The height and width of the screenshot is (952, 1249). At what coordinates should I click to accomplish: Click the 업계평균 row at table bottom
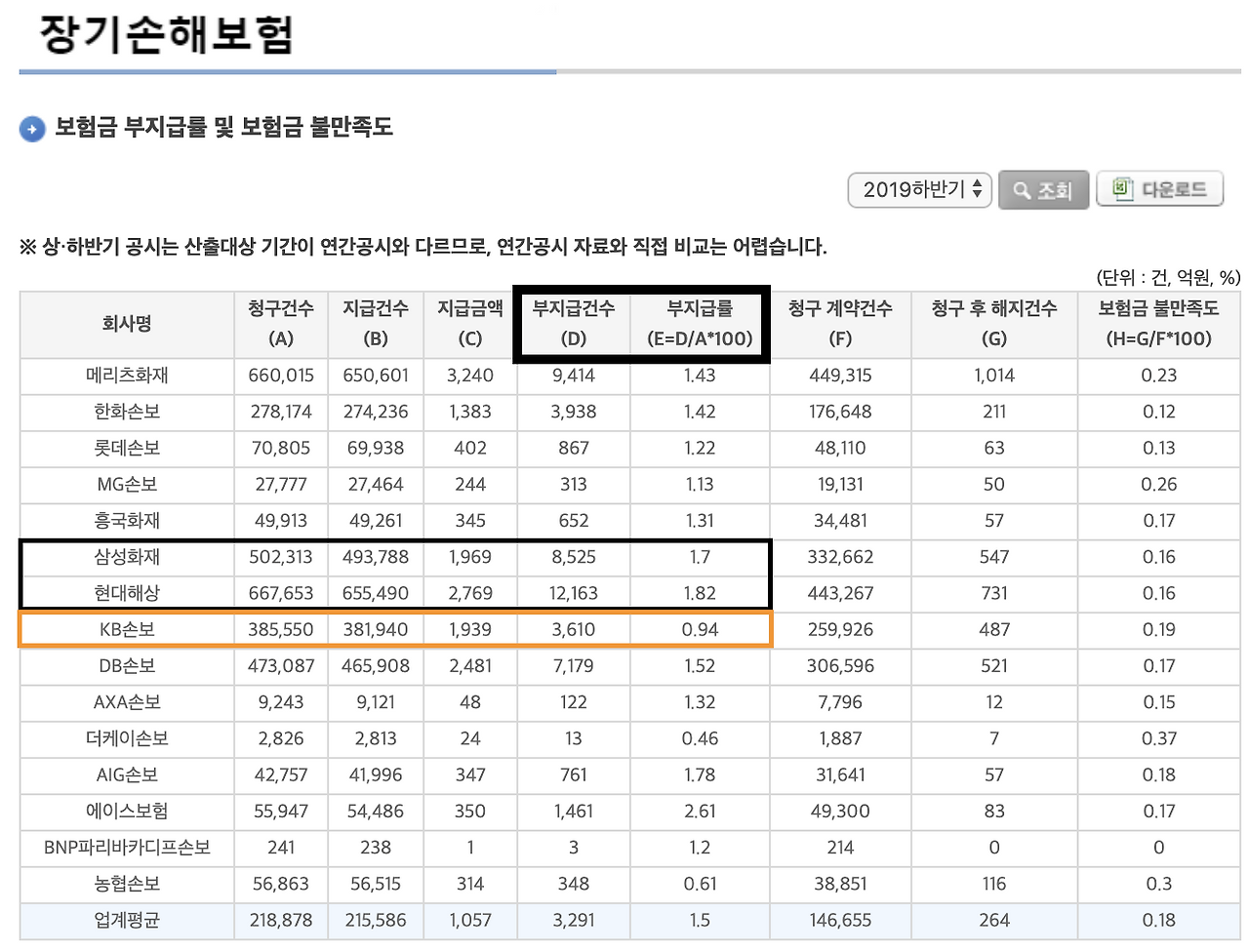coord(125,920)
